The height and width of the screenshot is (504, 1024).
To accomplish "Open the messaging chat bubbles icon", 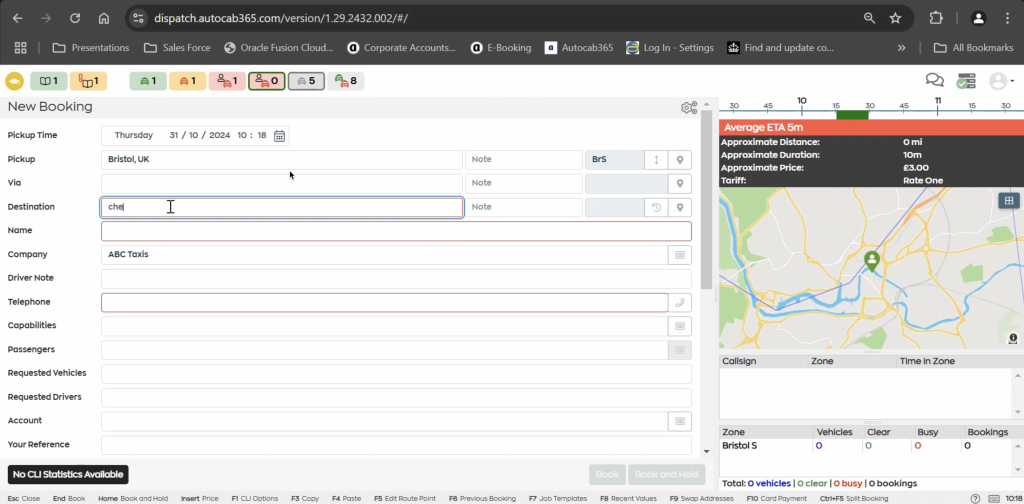I will (x=935, y=80).
